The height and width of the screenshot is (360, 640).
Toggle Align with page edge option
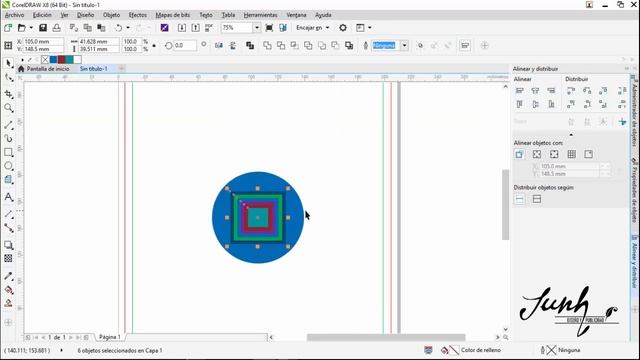tap(537, 154)
